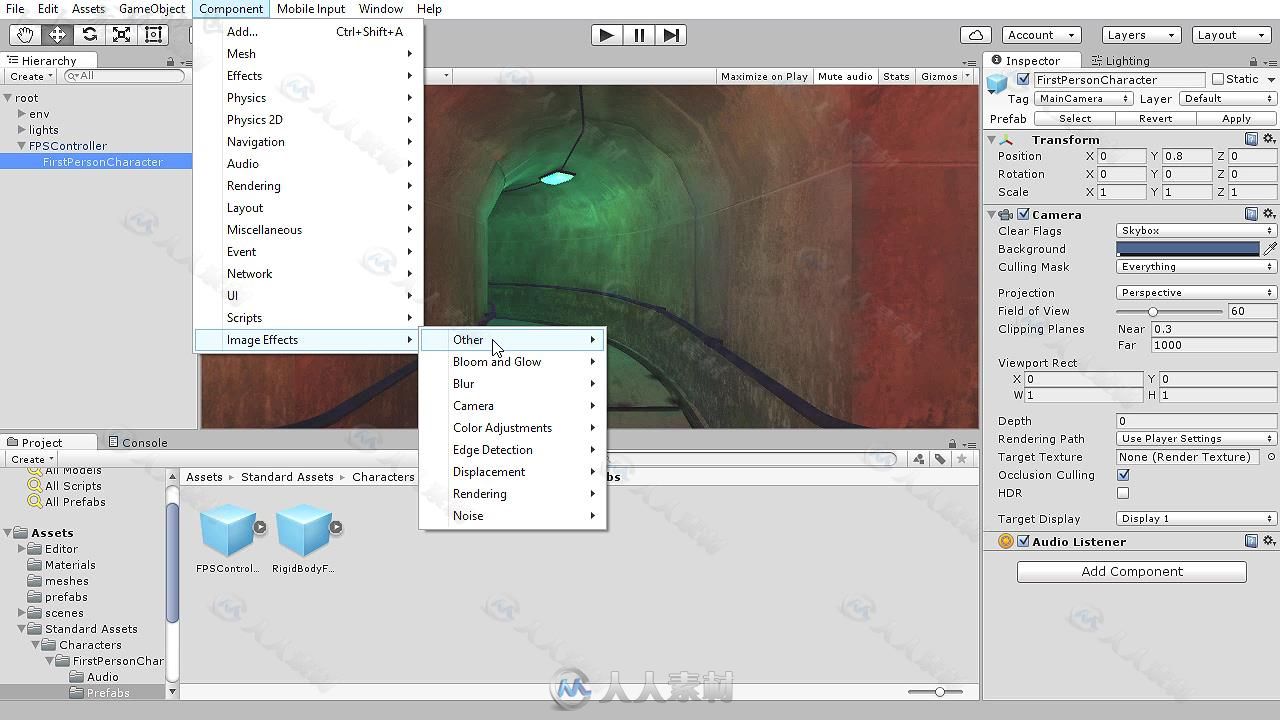Open the Account dropdown
This screenshot has height=720, width=1280.
tap(1040, 35)
